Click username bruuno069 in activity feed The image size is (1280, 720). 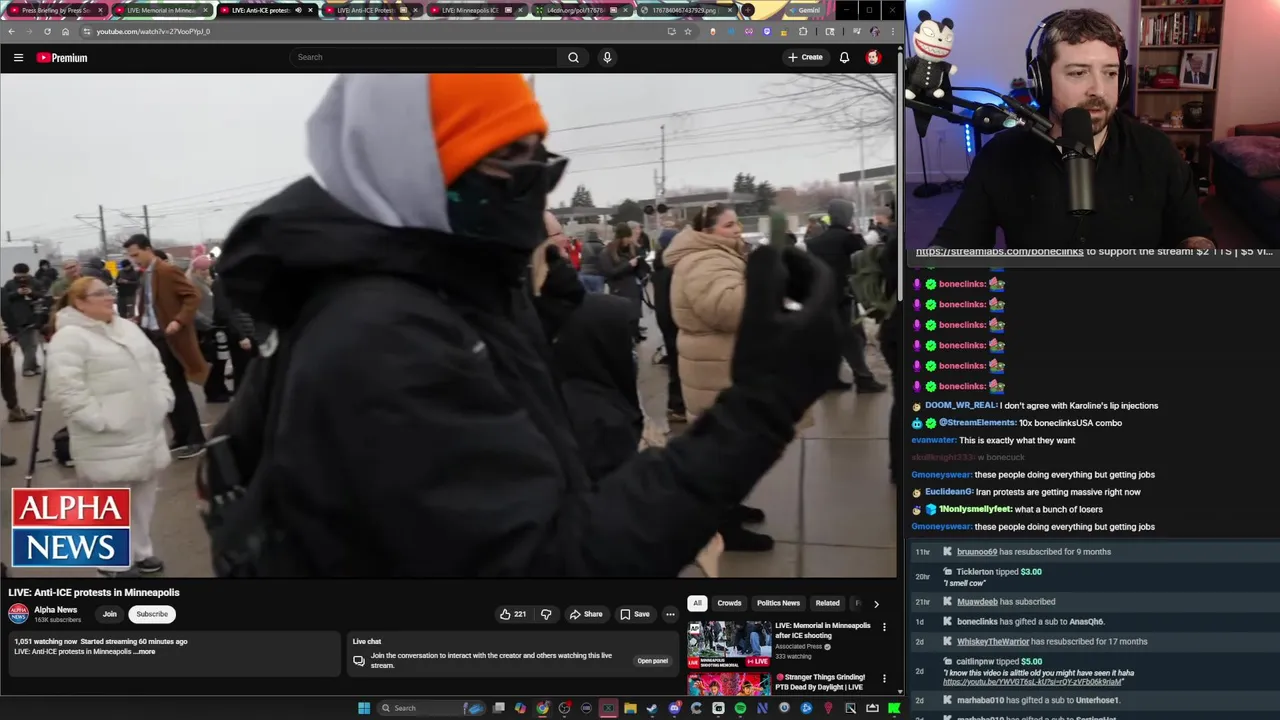[x=977, y=552]
